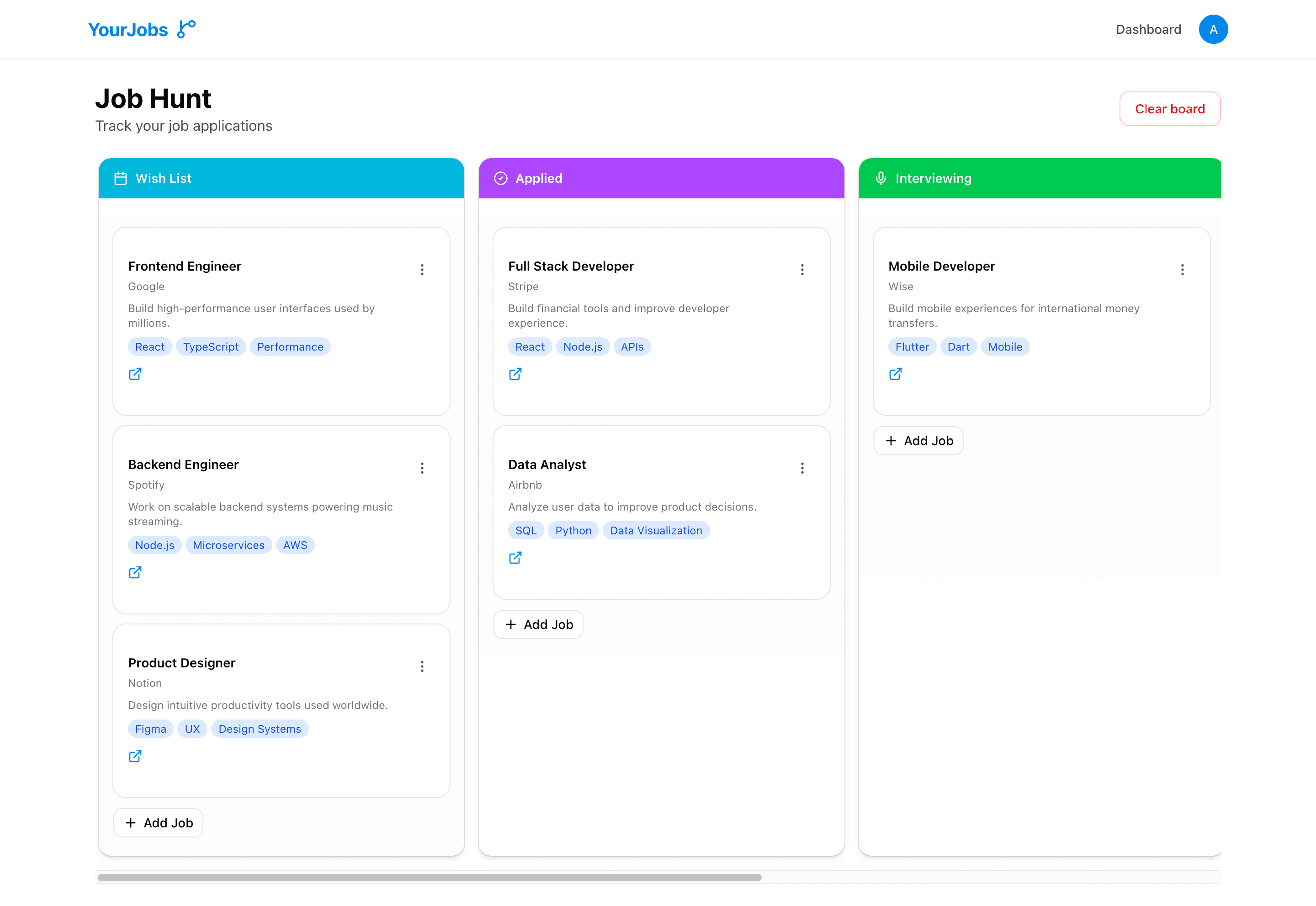Click the check-circle icon in Applied header
This screenshot has width=1316, height=906.
coord(500,178)
